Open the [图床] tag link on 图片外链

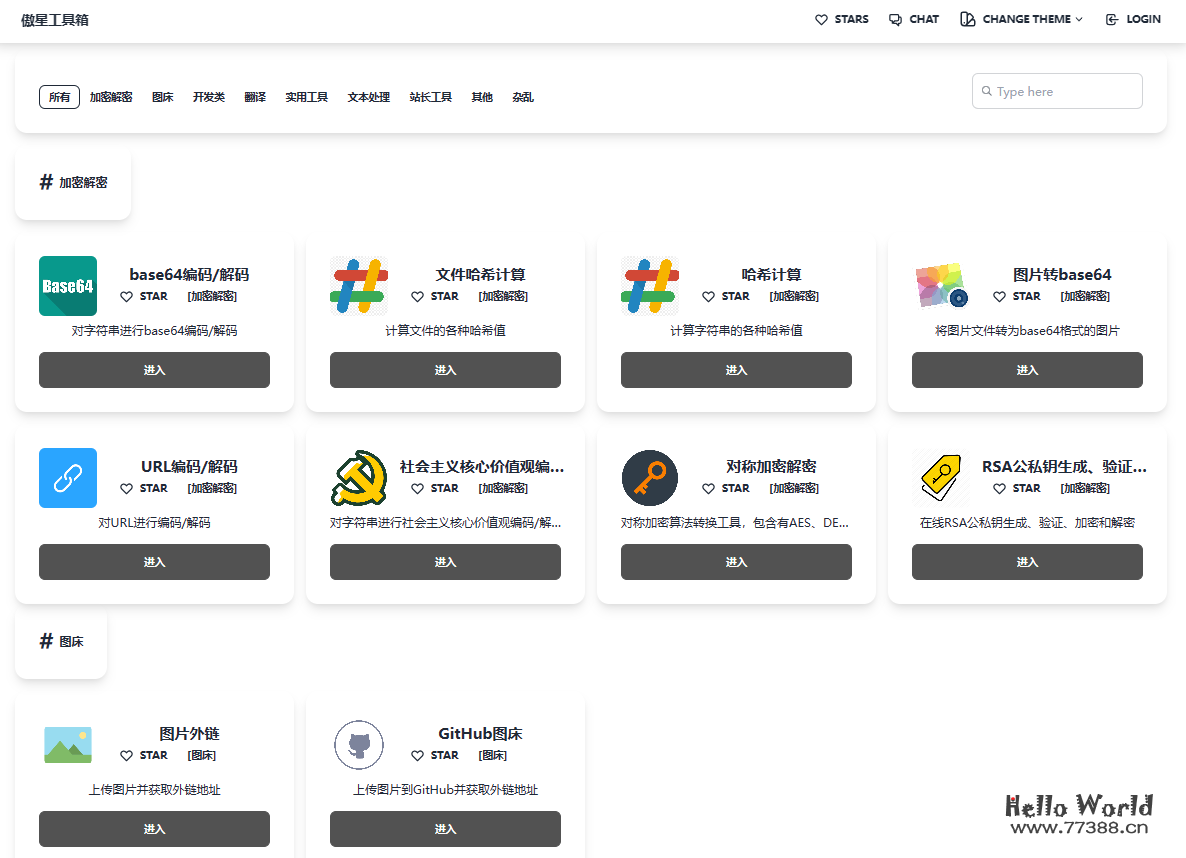[201, 755]
